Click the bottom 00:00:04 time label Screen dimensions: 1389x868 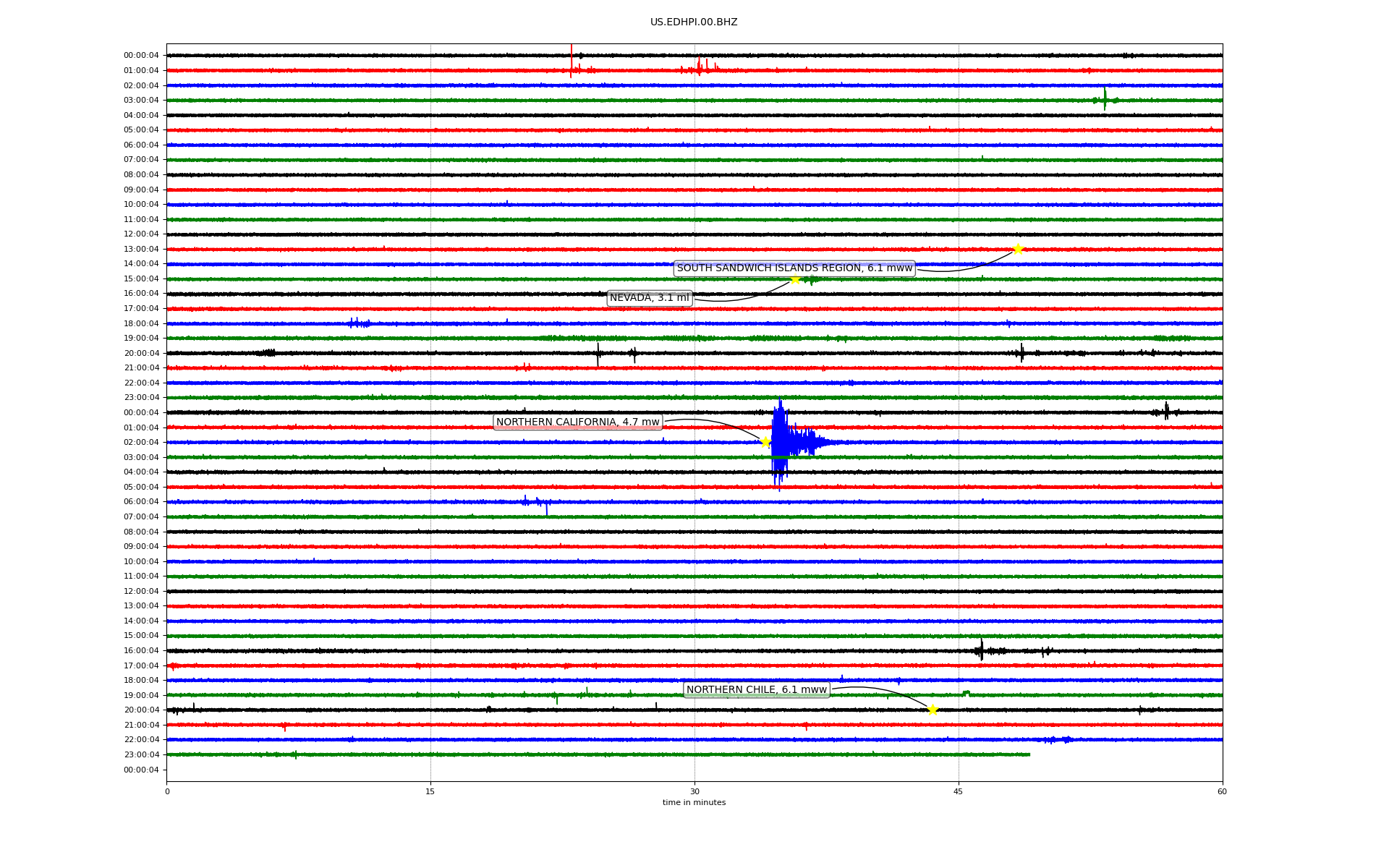(x=141, y=770)
